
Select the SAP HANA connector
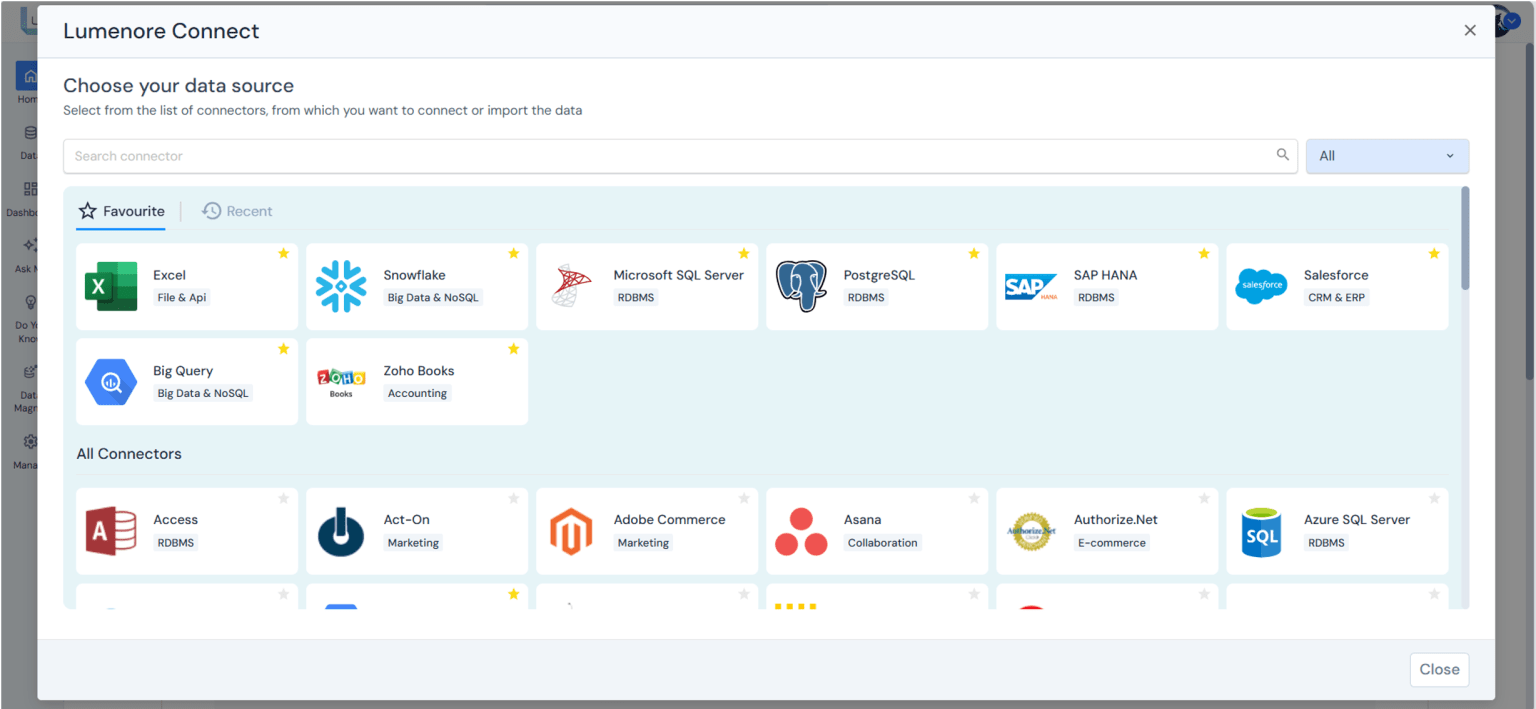pyautogui.click(x=1106, y=286)
